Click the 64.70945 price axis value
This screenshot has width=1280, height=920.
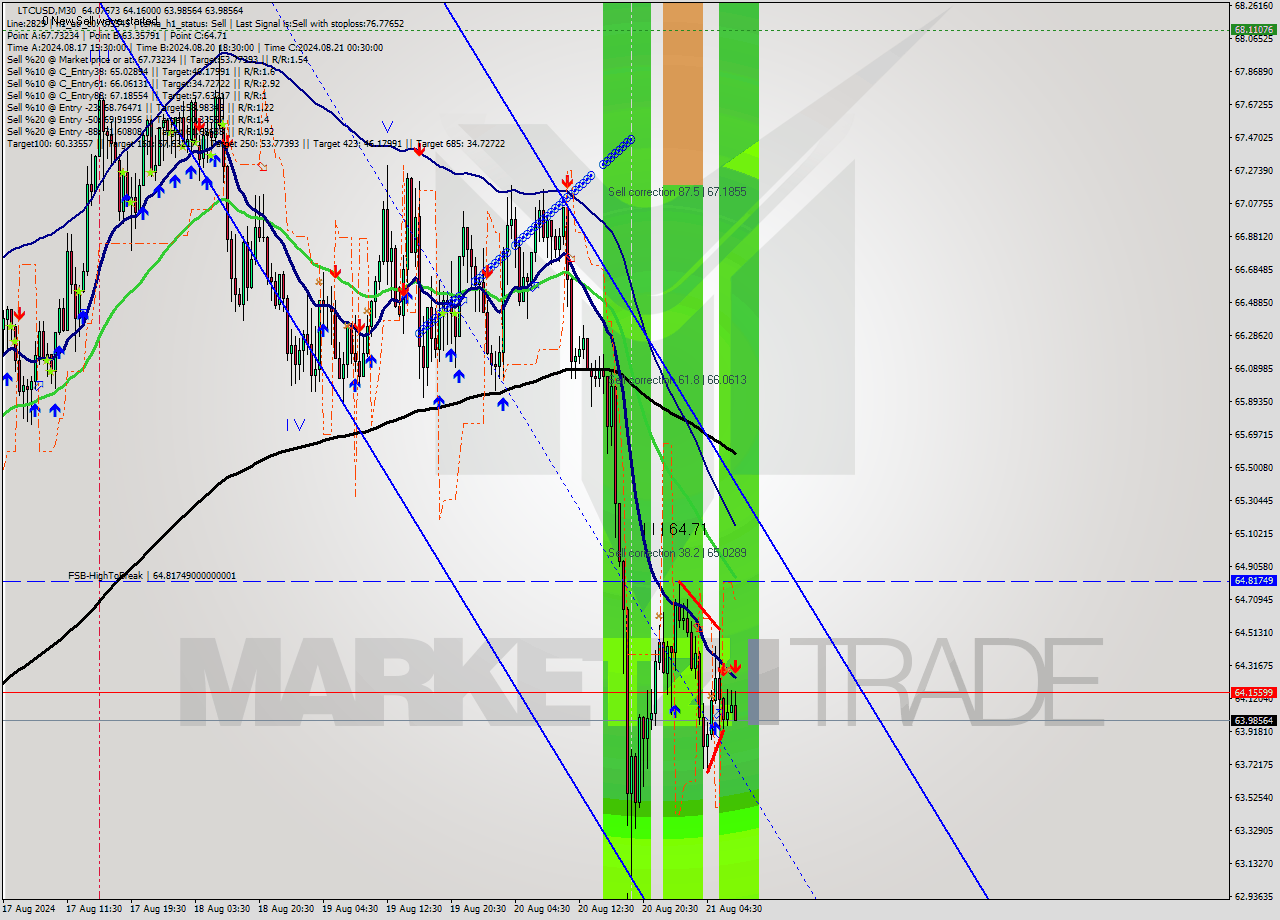coord(1253,599)
